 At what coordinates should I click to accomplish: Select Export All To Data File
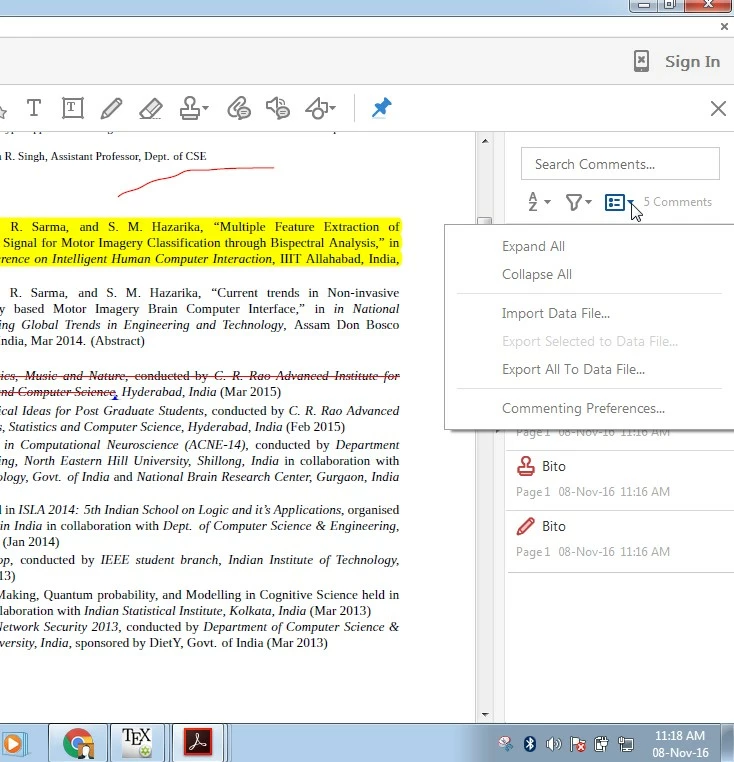pos(573,369)
